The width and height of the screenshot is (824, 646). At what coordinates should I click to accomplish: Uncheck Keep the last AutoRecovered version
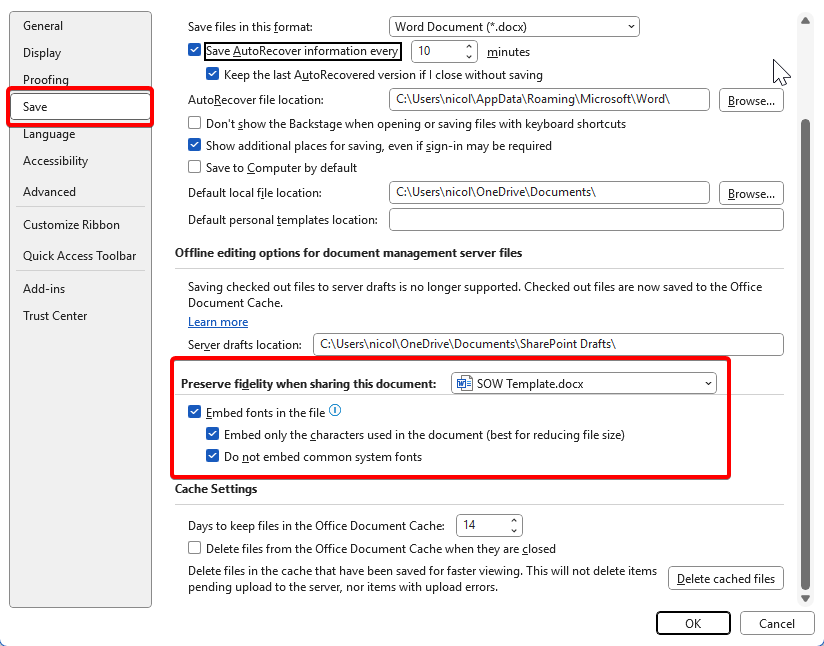tap(212, 74)
